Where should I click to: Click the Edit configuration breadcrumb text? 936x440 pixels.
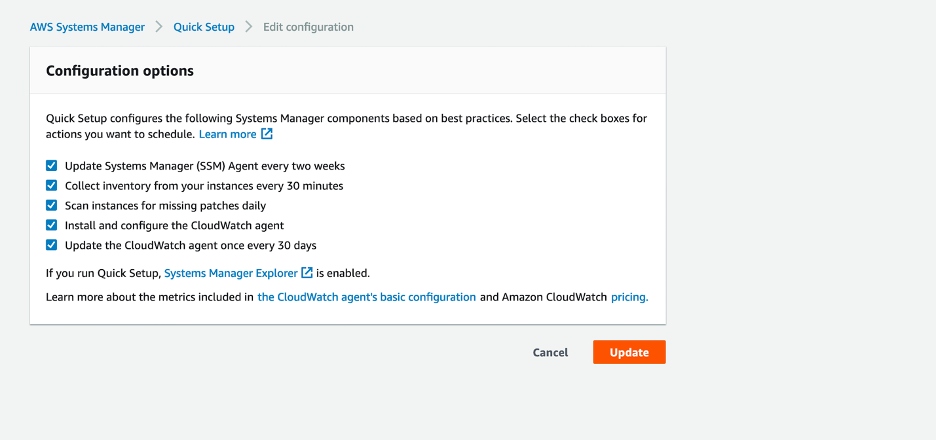point(308,27)
